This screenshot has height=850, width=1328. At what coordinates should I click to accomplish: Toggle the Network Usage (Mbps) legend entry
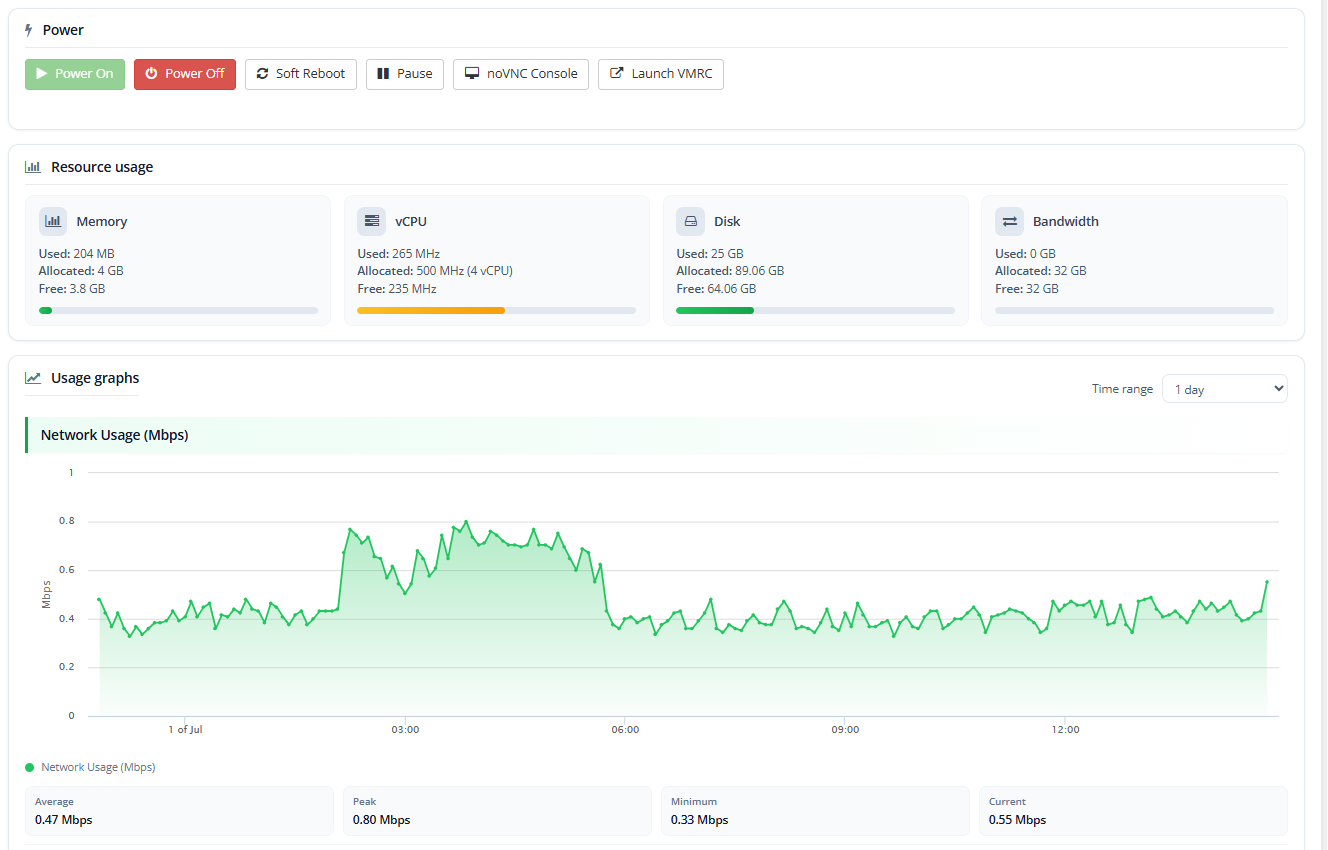tap(90, 767)
